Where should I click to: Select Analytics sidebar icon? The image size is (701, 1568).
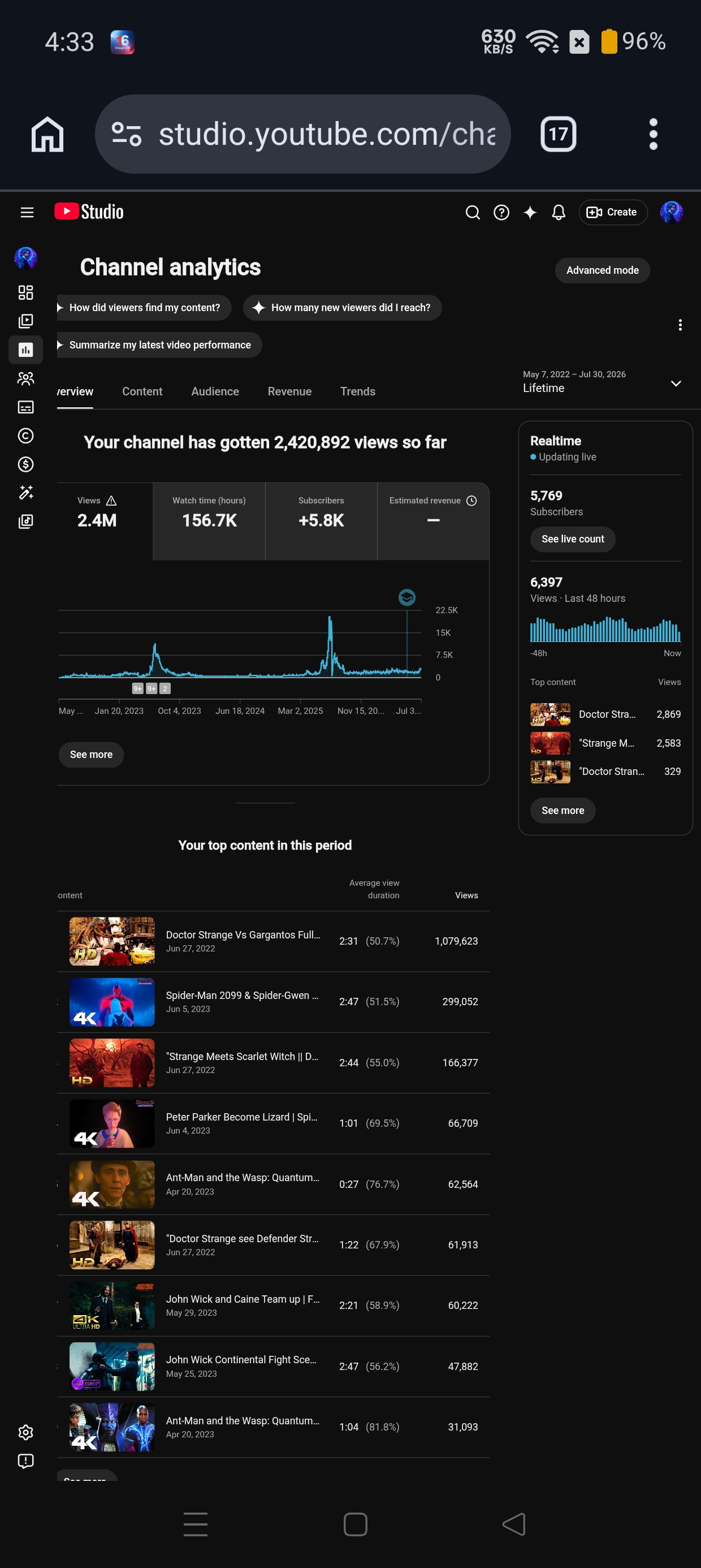pyautogui.click(x=25, y=350)
